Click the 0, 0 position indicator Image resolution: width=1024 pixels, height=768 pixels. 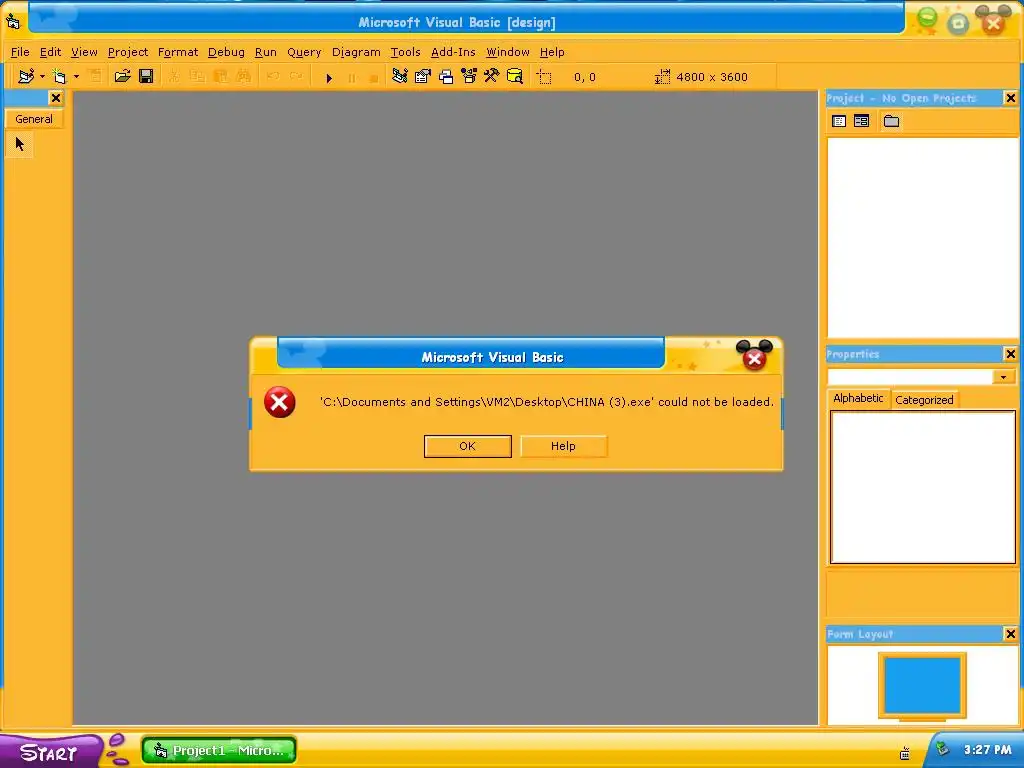(584, 77)
